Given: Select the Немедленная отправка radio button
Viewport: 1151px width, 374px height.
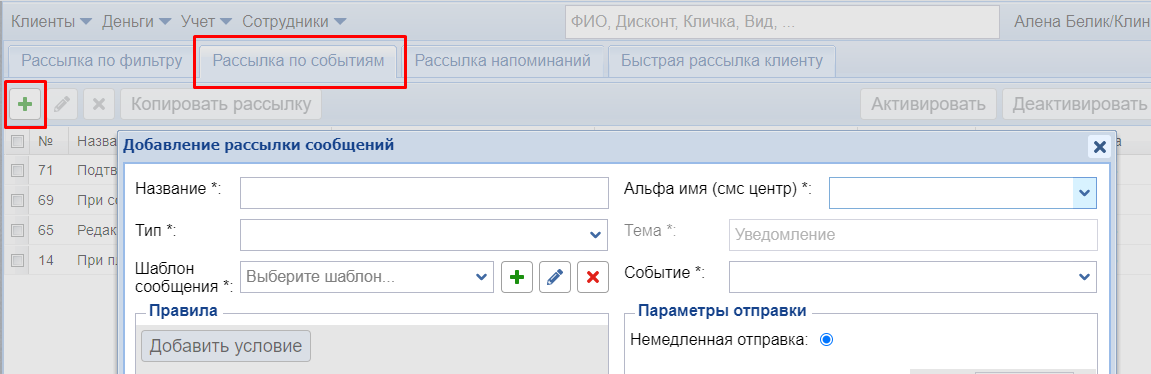Looking at the screenshot, I should pyautogui.click(x=827, y=339).
